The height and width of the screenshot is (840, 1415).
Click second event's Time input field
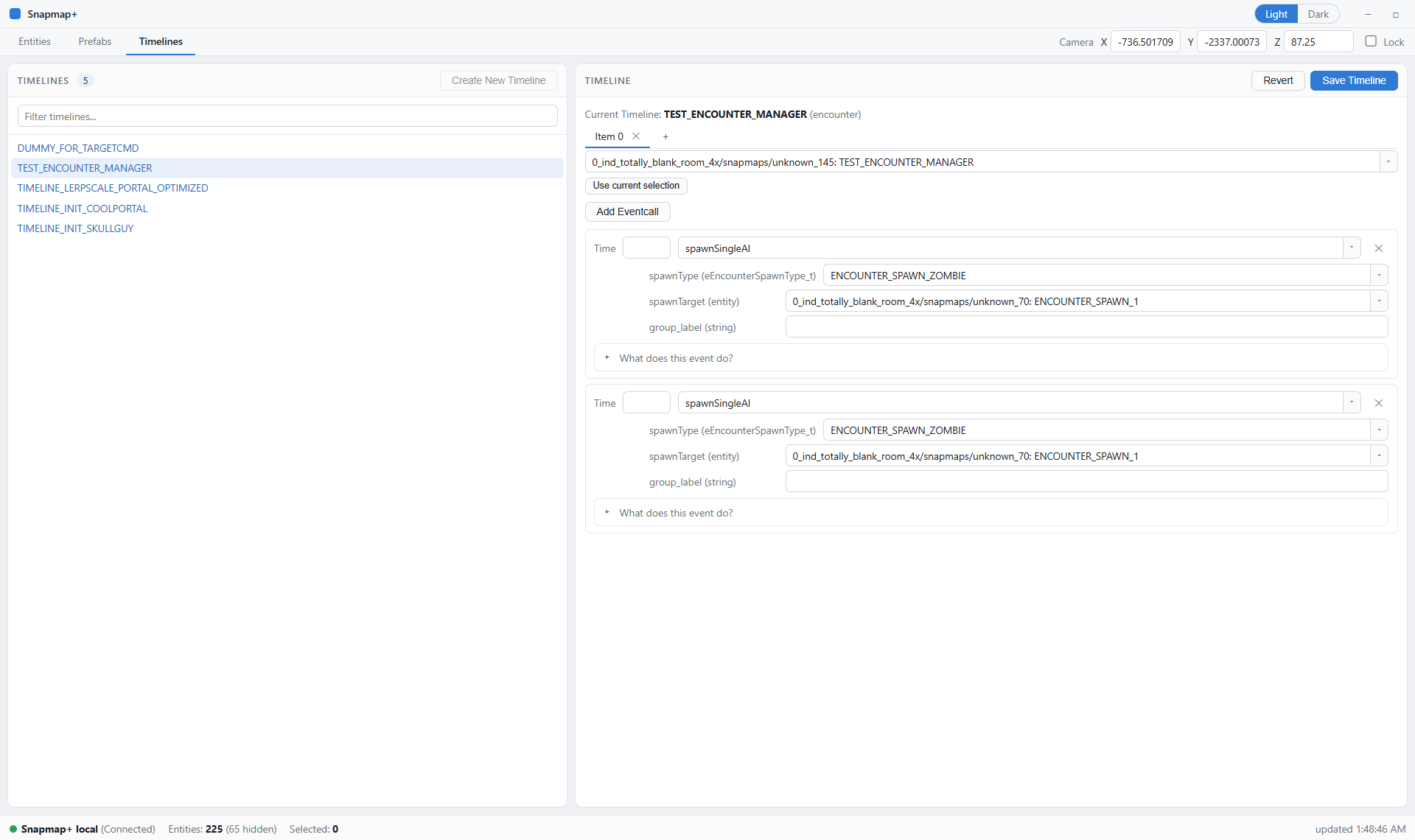point(646,403)
